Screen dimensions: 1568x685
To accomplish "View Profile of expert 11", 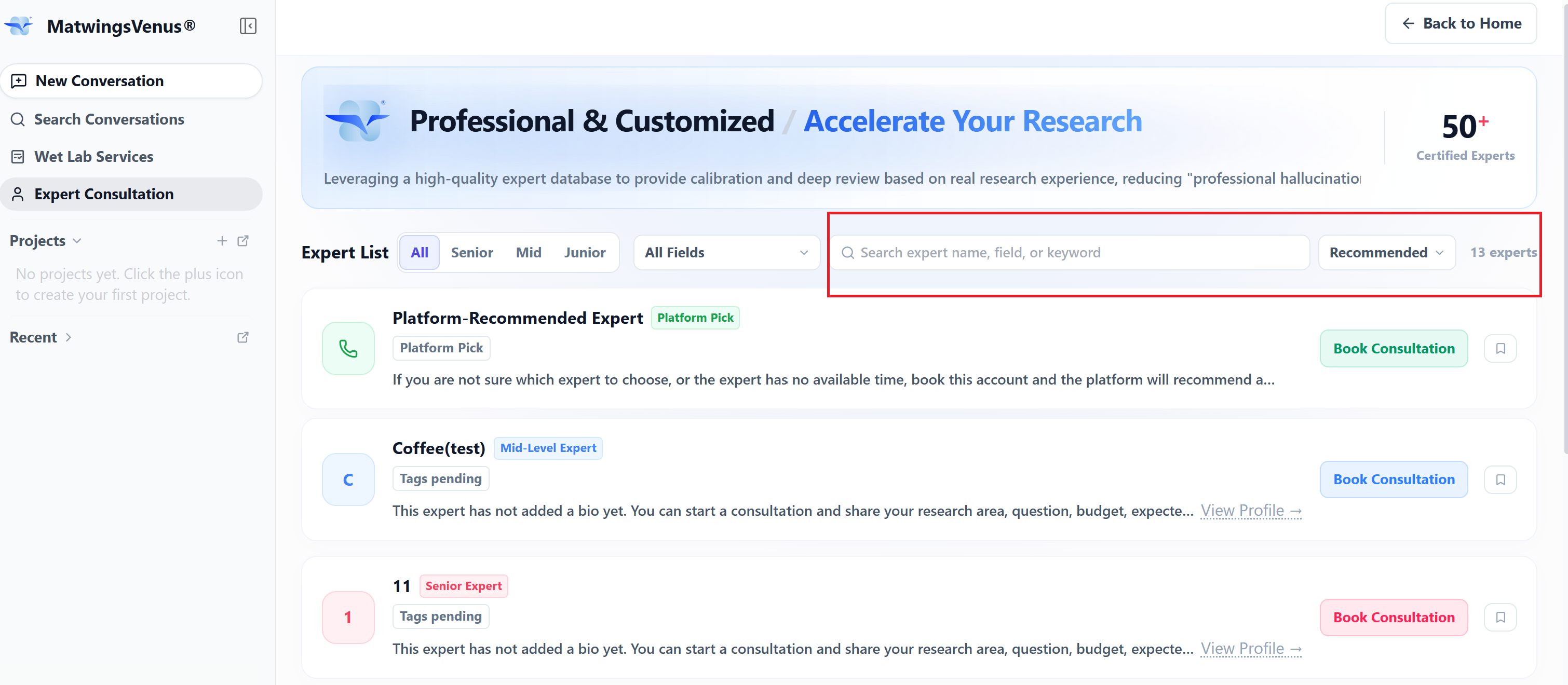I will click(1251, 649).
